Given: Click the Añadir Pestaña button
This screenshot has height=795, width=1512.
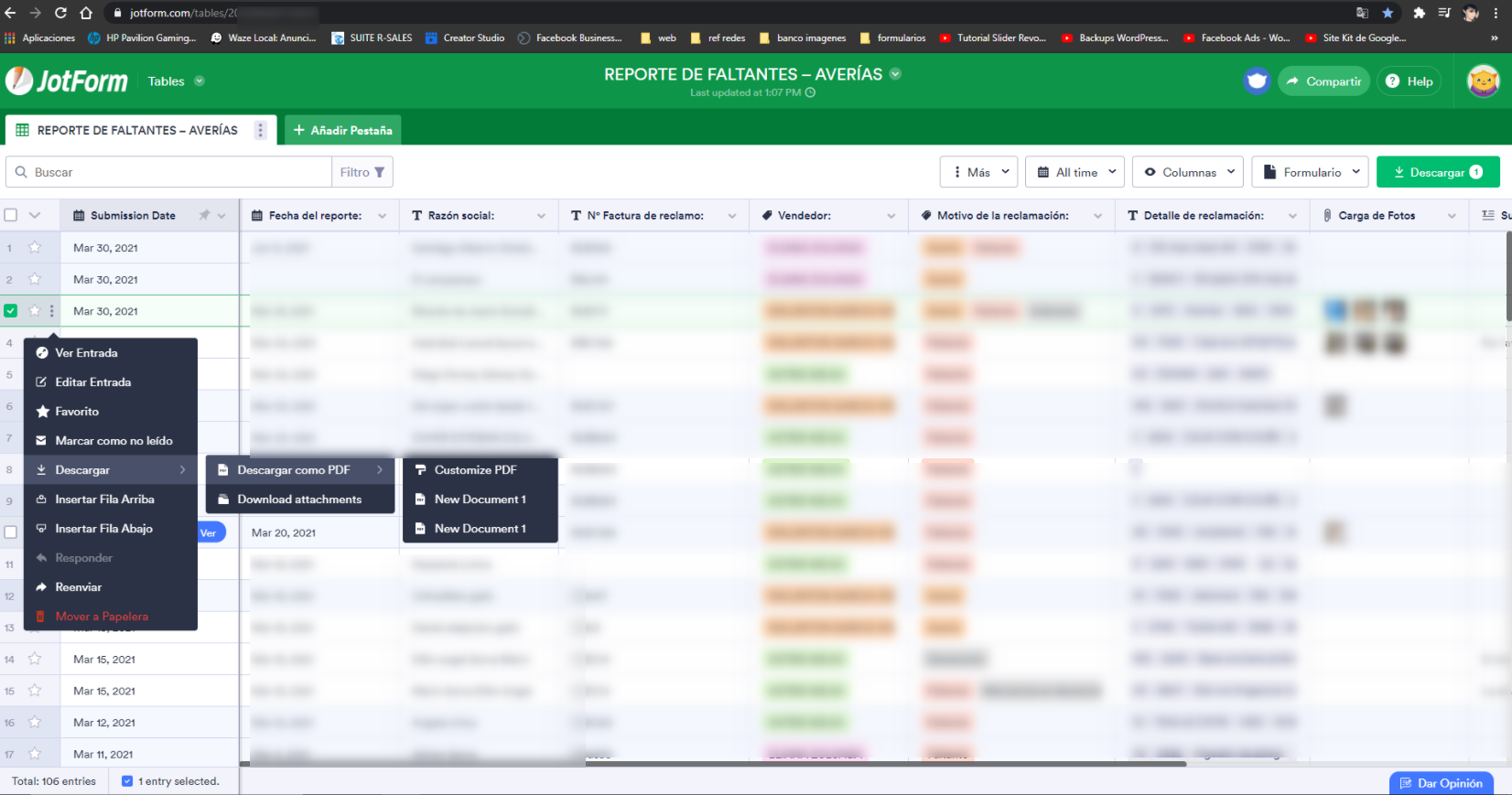Looking at the screenshot, I should pyautogui.click(x=342, y=131).
